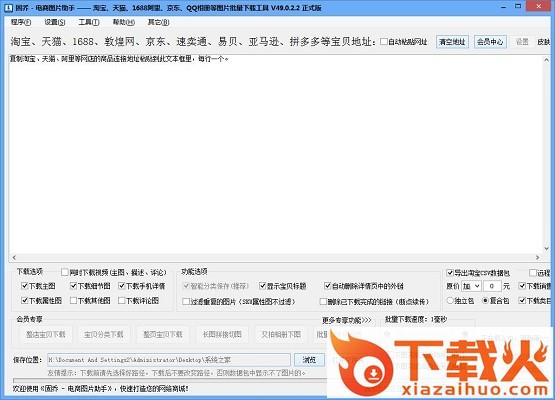Click the 下载选项 group label
This screenshot has height=400, width=555.
click(x=30, y=272)
